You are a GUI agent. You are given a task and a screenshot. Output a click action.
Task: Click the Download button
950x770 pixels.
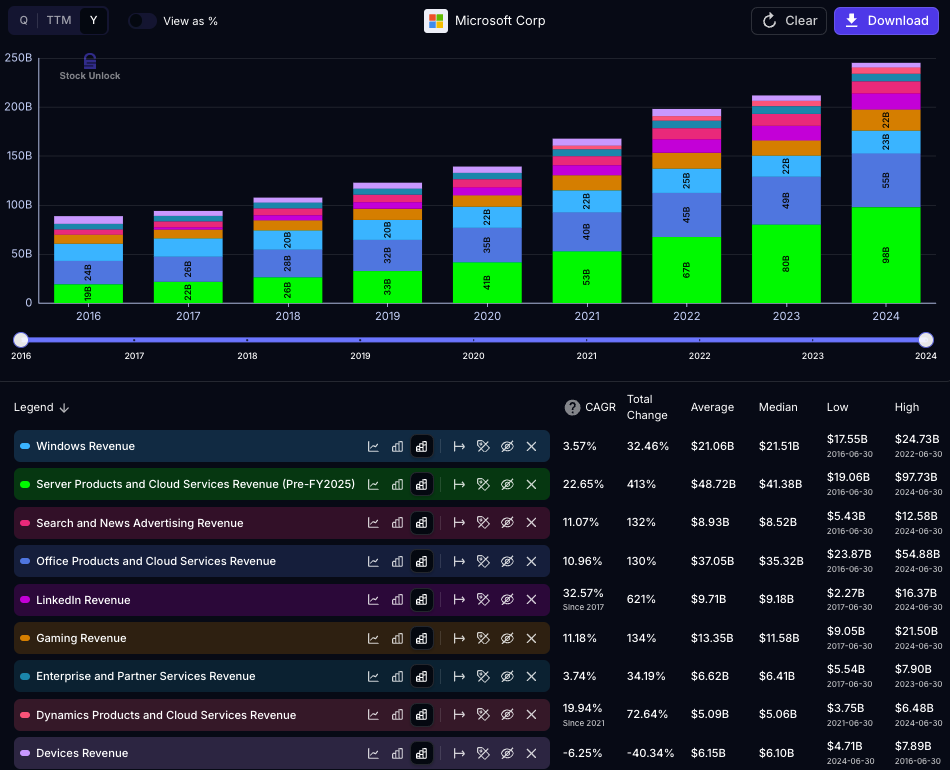[x=886, y=21]
